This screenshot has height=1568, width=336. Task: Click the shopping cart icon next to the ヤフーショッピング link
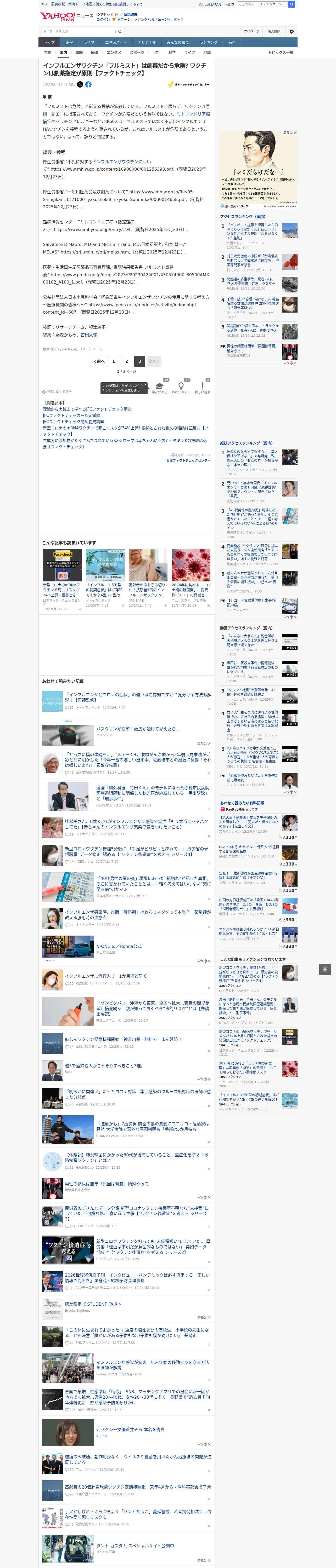114,20
